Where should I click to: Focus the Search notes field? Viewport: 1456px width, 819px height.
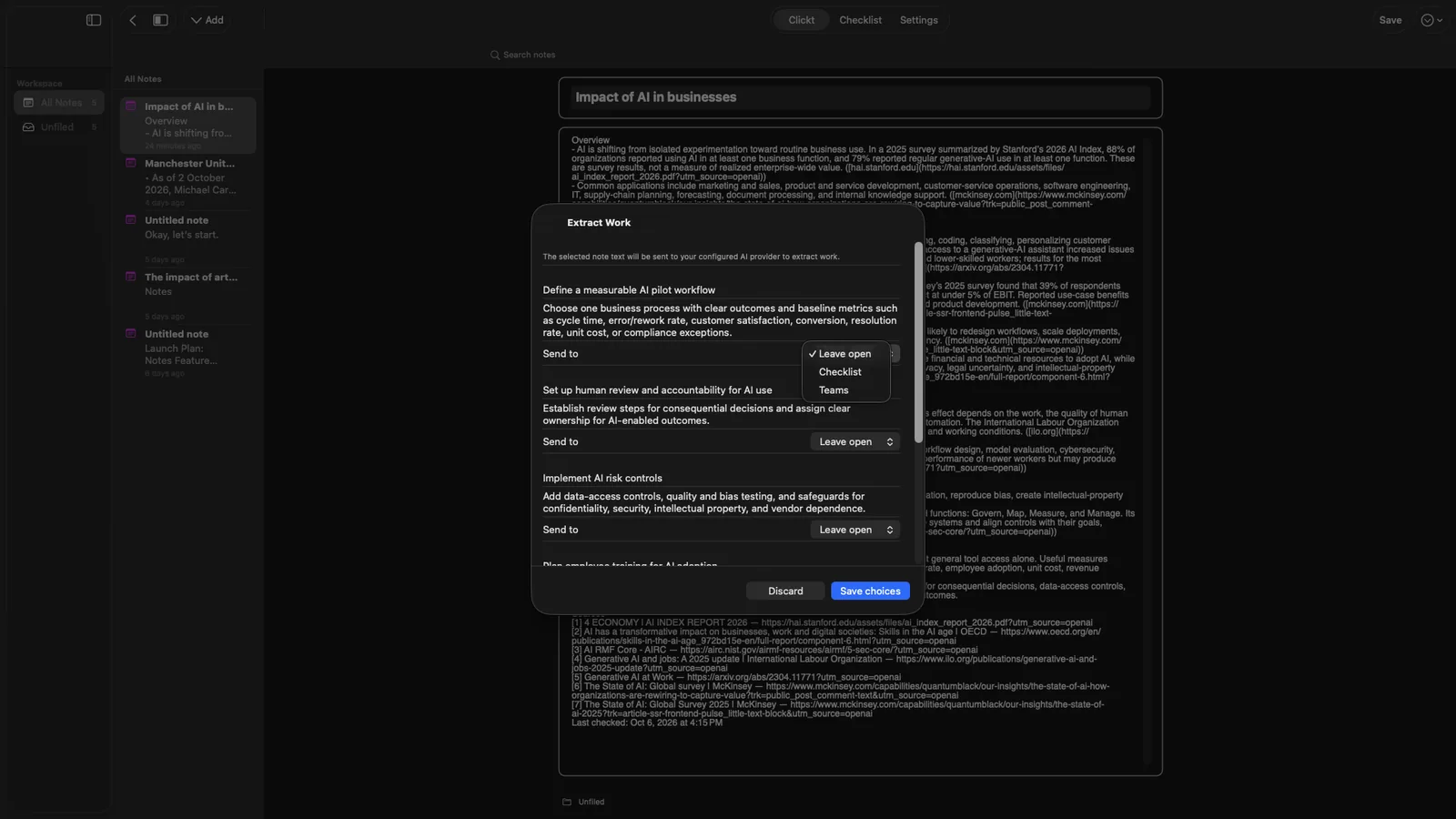point(530,55)
